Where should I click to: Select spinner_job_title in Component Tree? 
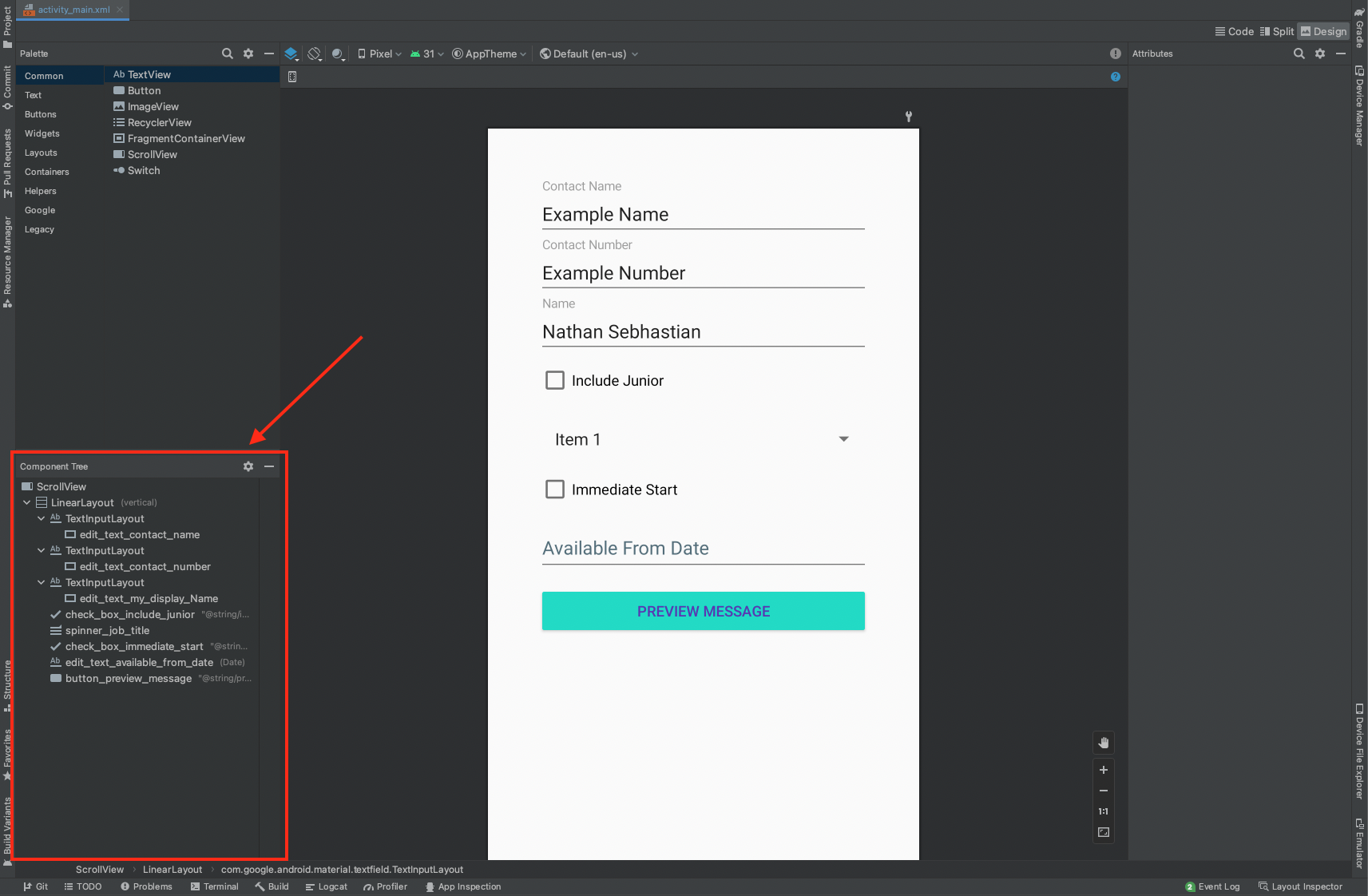click(108, 630)
